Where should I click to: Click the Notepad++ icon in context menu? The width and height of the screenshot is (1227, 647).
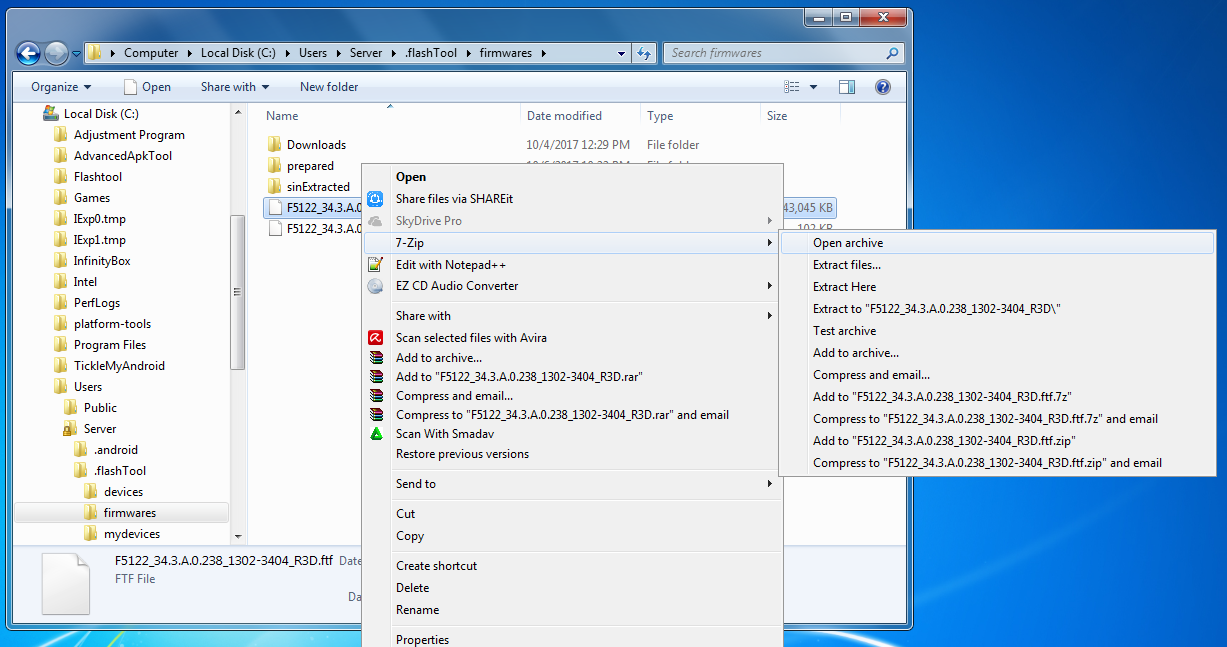click(x=375, y=265)
